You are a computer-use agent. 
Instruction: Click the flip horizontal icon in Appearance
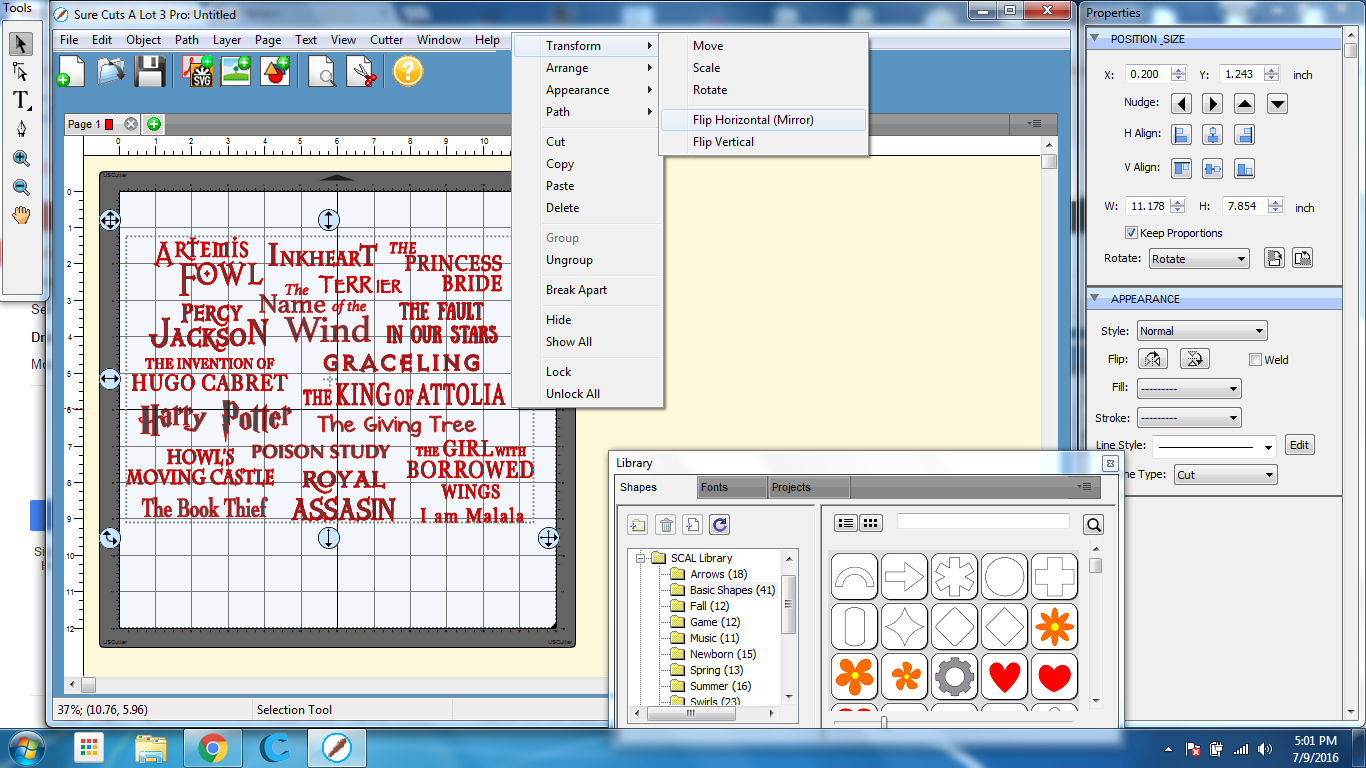pyautogui.click(x=1155, y=360)
